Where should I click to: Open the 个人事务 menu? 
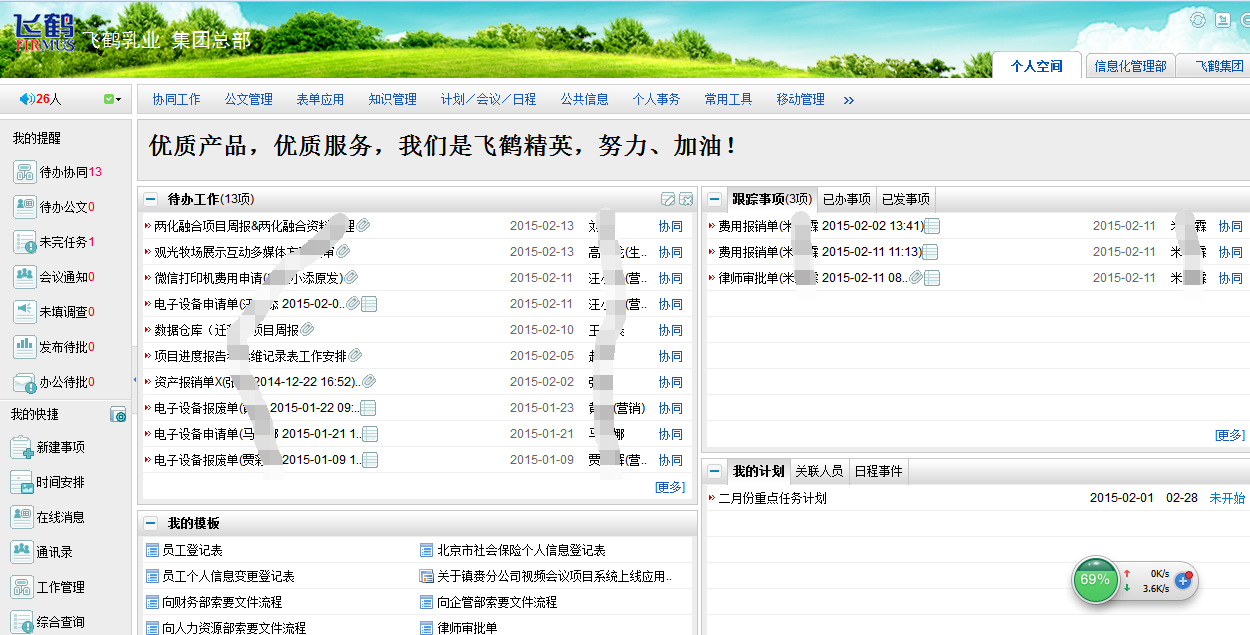click(x=656, y=99)
